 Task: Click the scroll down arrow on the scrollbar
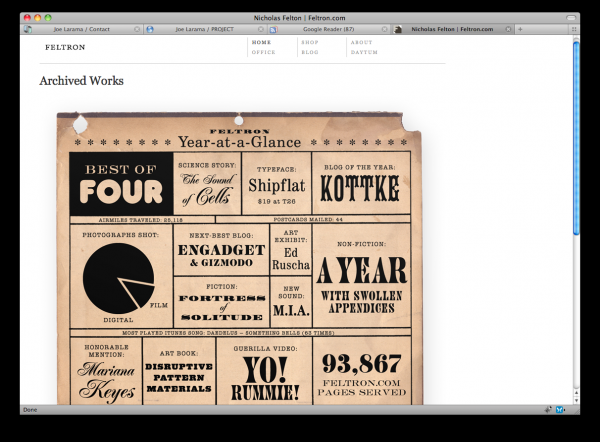point(575,398)
